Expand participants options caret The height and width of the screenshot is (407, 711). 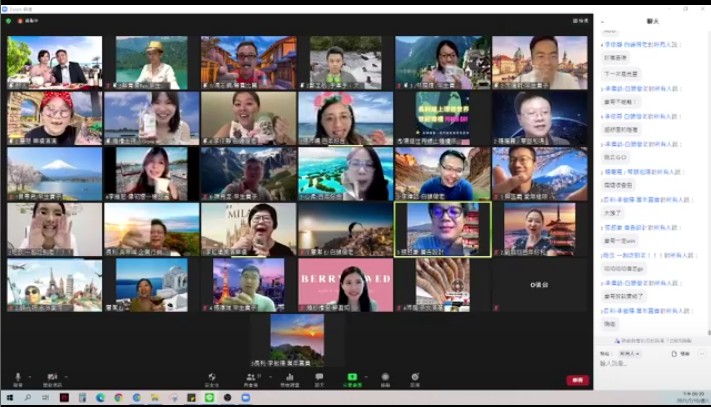pos(270,377)
